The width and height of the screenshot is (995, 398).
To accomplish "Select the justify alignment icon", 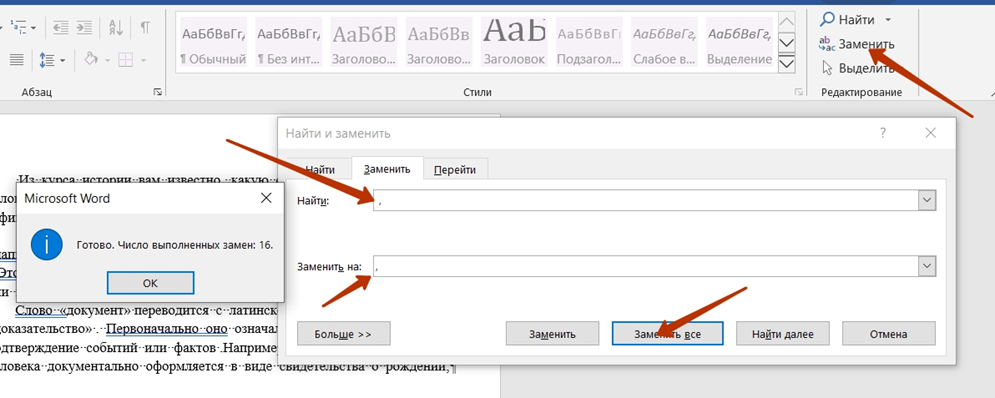I will 16,60.
